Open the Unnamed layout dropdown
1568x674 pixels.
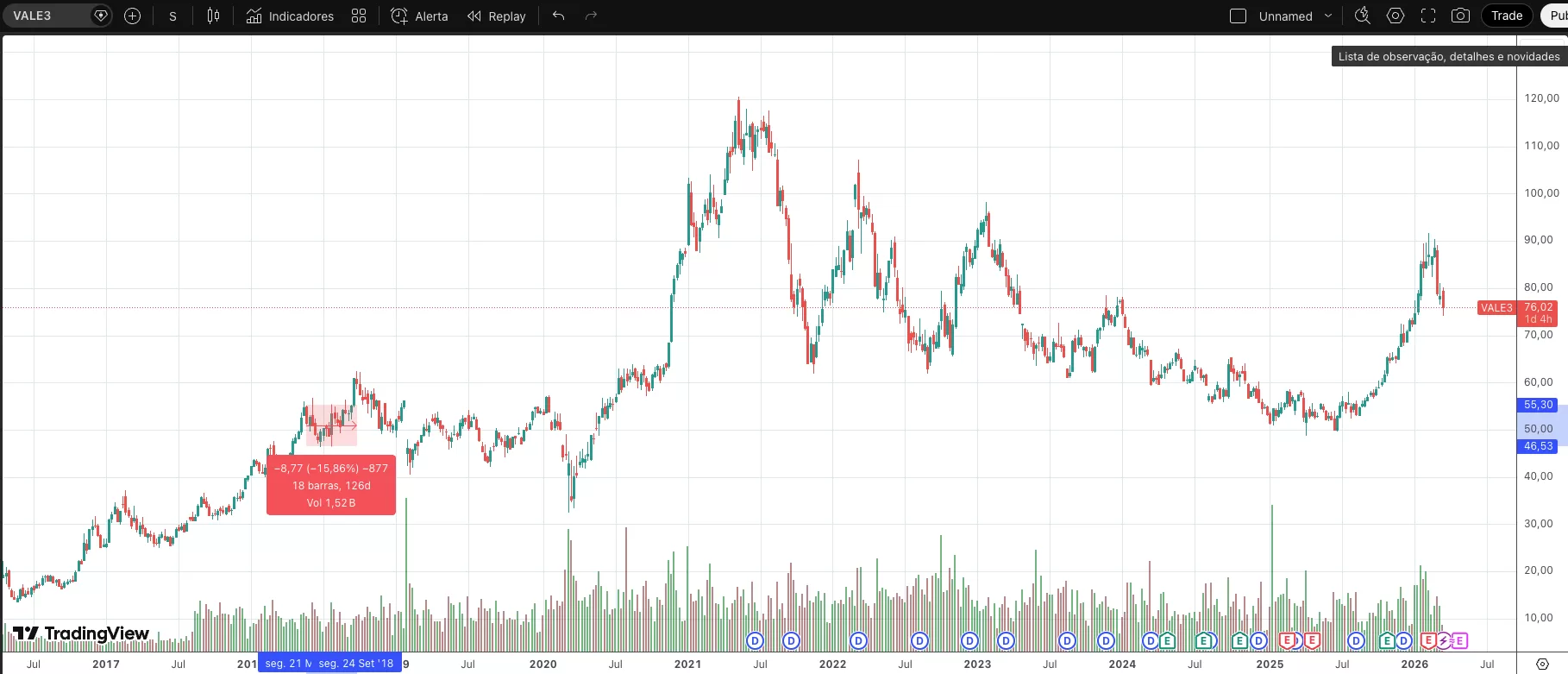coord(1285,16)
